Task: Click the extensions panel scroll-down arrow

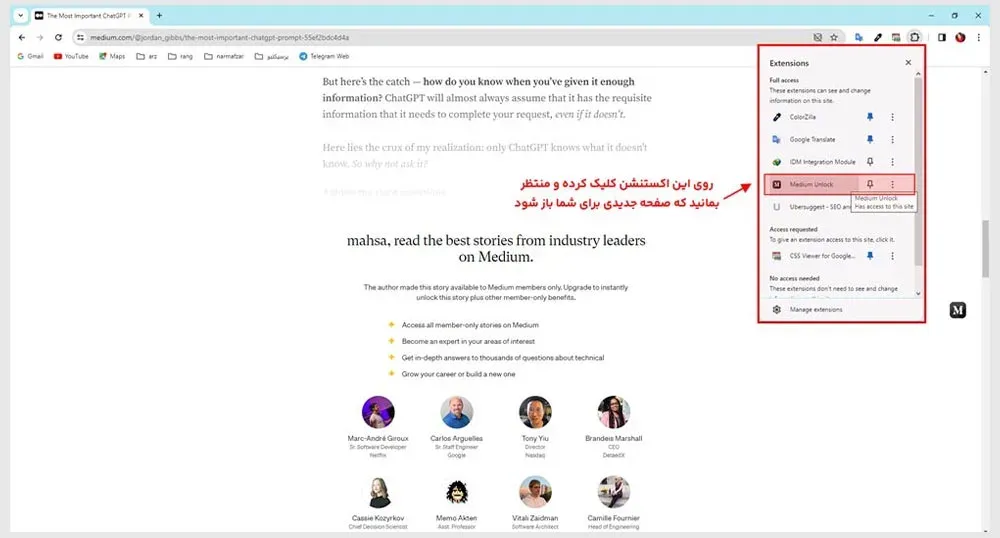Action: click(918, 294)
